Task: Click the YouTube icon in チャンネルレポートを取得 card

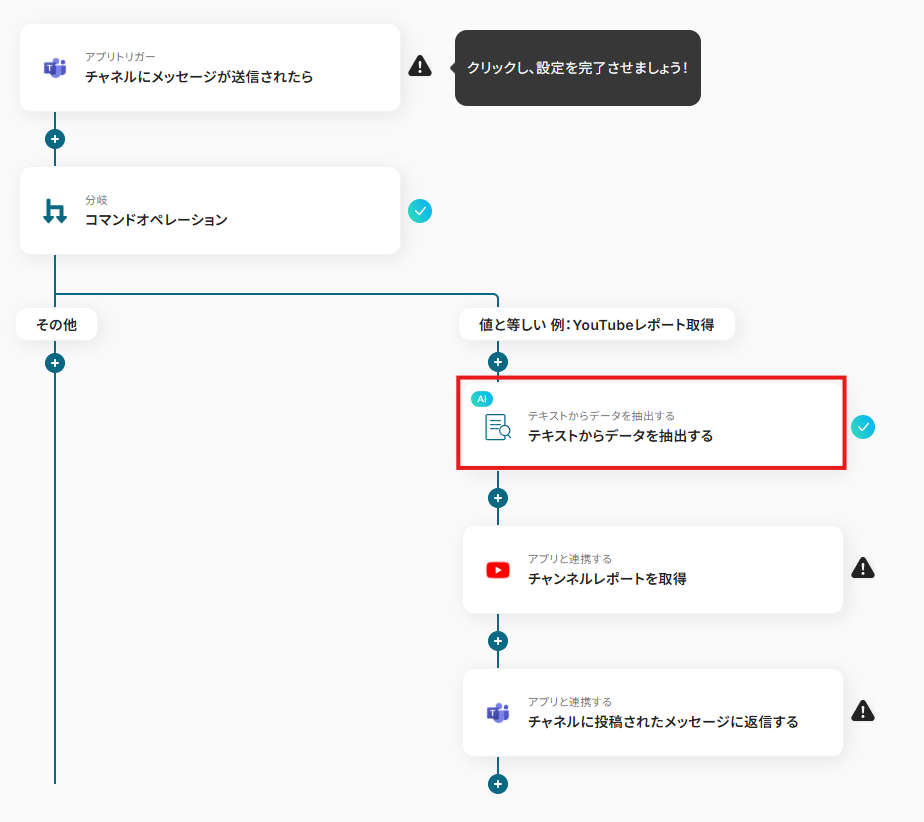Action: coord(498,570)
